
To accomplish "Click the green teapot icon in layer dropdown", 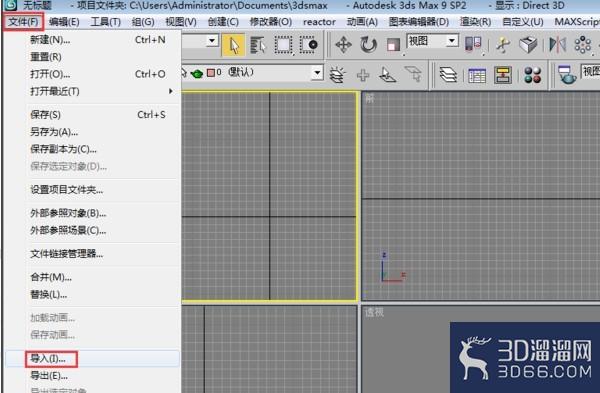I will point(197,73).
